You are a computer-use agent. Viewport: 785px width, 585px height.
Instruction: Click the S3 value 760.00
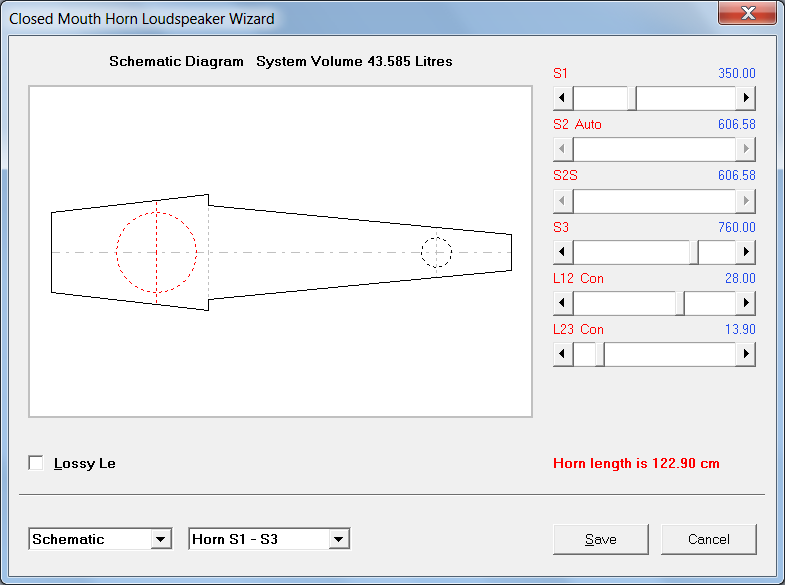click(x=736, y=227)
